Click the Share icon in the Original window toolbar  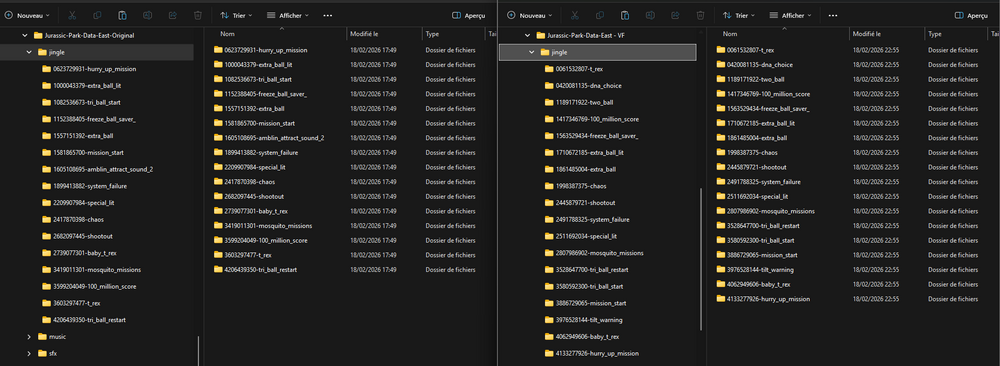pos(173,15)
